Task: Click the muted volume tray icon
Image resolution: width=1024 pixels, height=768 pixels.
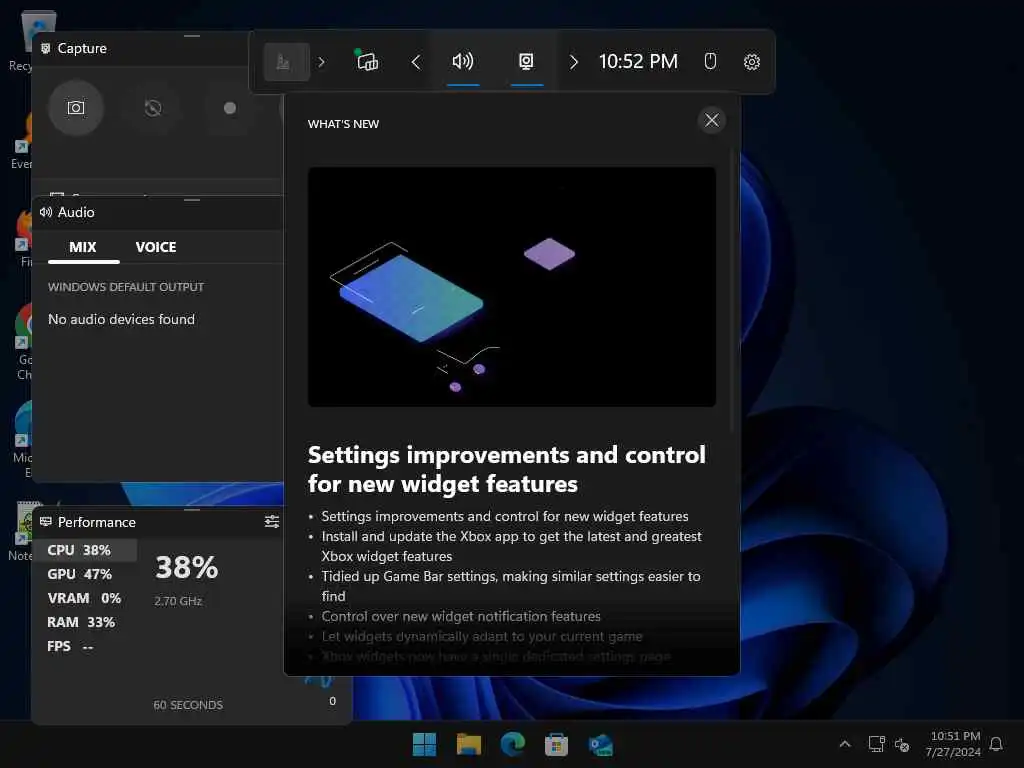Action: click(x=902, y=744)
